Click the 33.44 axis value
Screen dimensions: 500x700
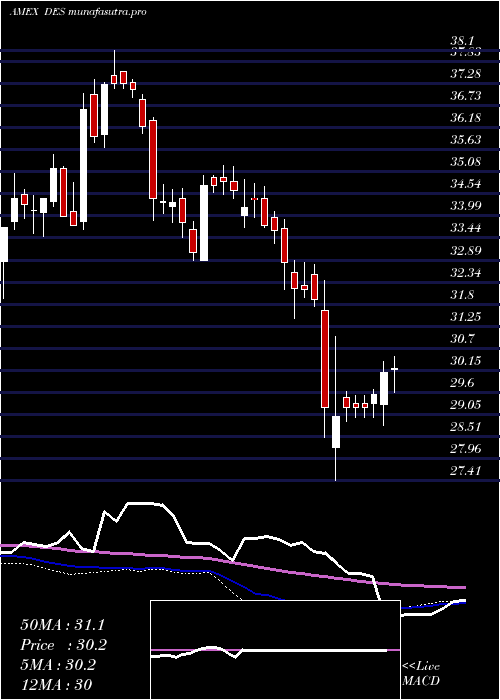tap(465, 228)
